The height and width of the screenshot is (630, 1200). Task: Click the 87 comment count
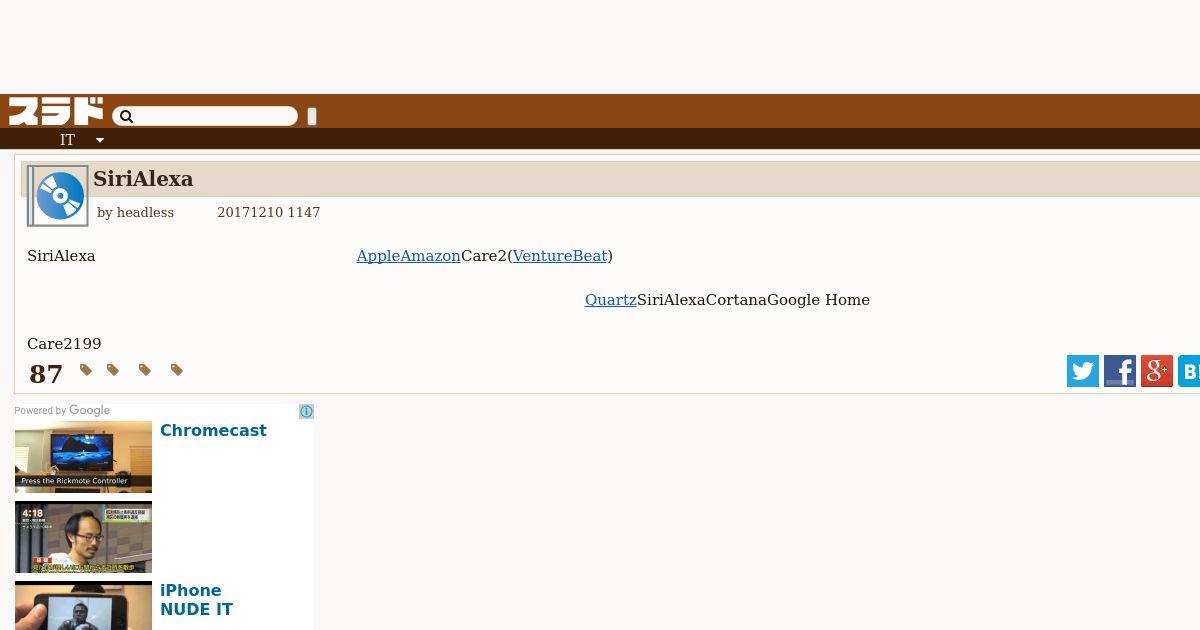pyautogui.click(x=46, y=375)
